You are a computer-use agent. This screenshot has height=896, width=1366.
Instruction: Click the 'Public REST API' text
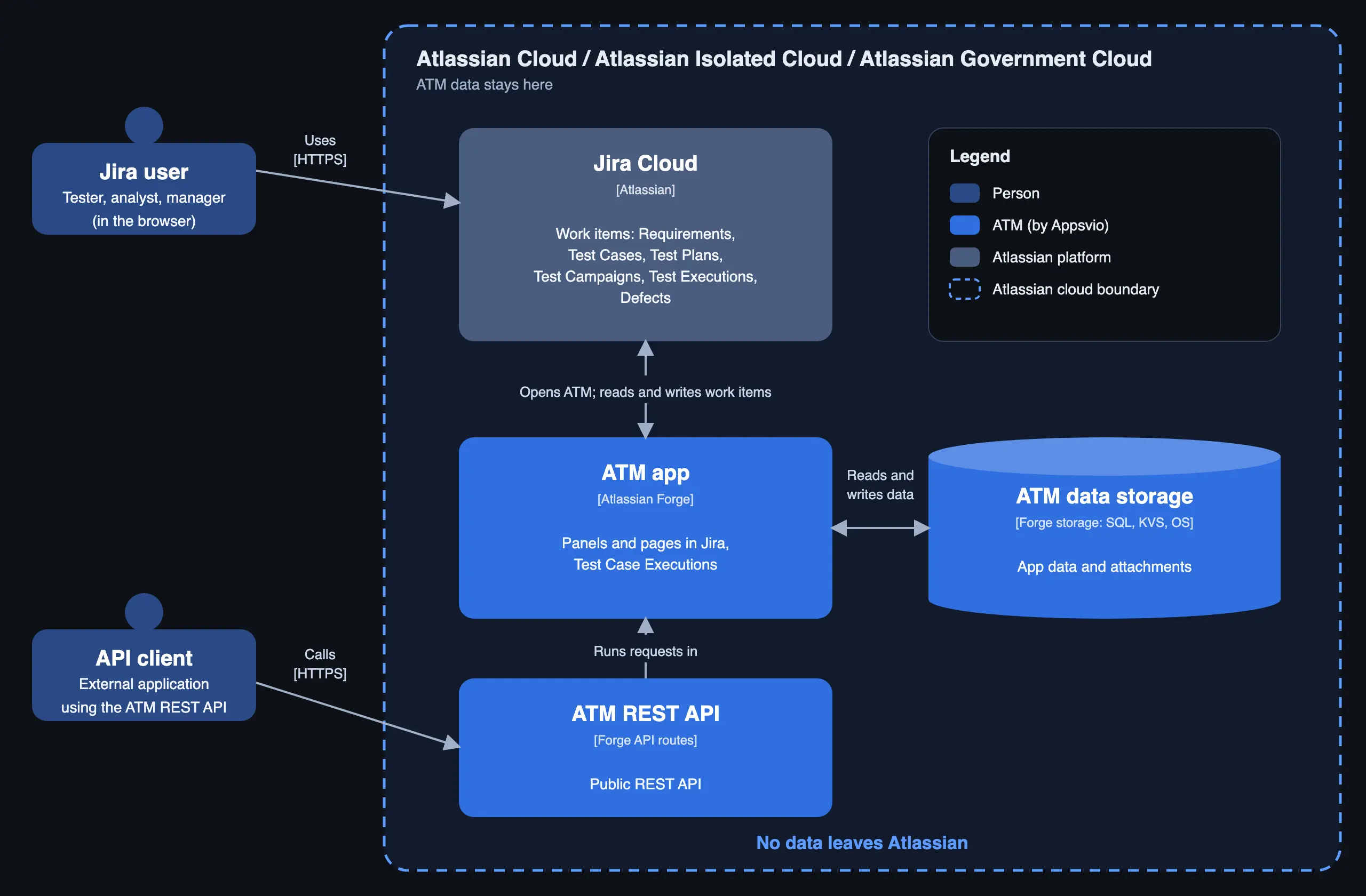coord(645,784)
